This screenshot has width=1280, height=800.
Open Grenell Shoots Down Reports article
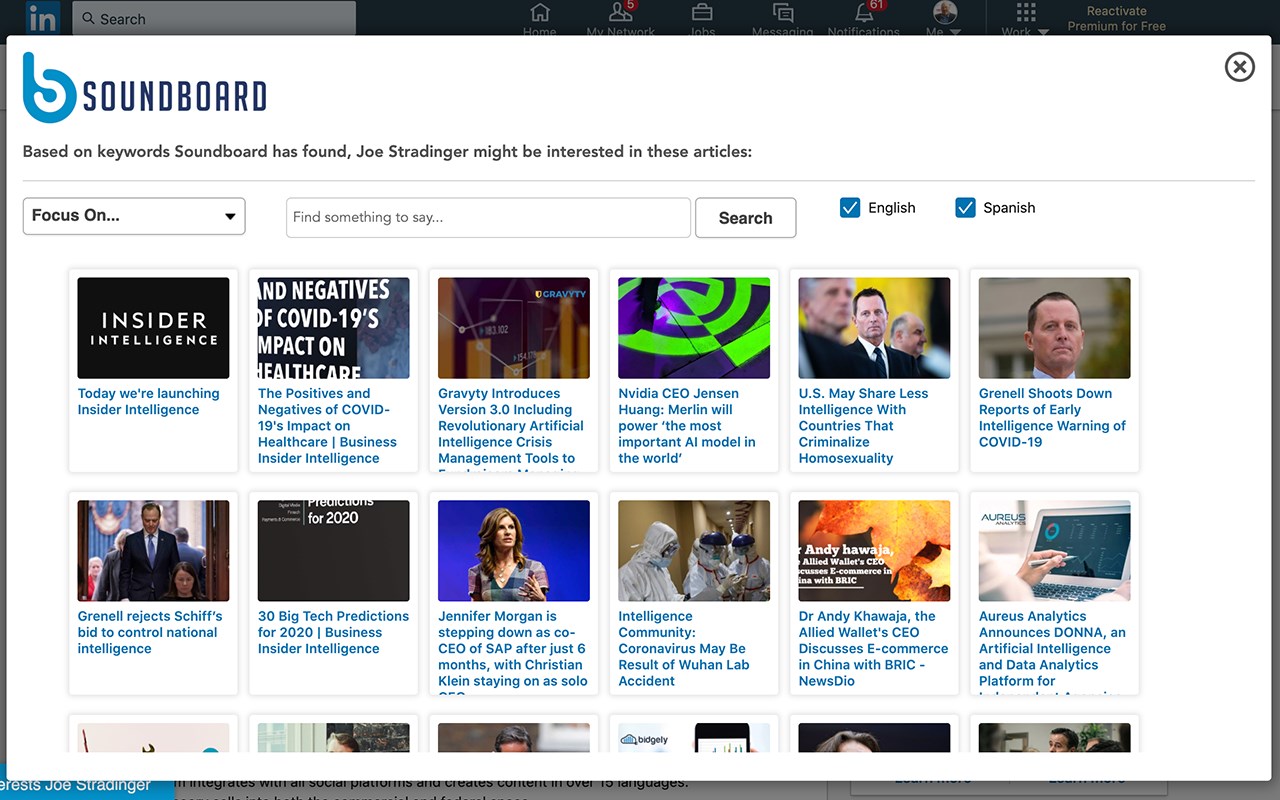click(1052, 418)
